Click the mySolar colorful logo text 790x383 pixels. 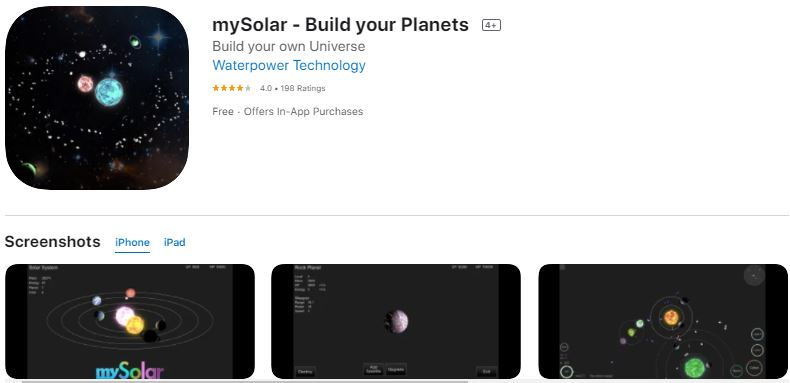click(130, 372)
